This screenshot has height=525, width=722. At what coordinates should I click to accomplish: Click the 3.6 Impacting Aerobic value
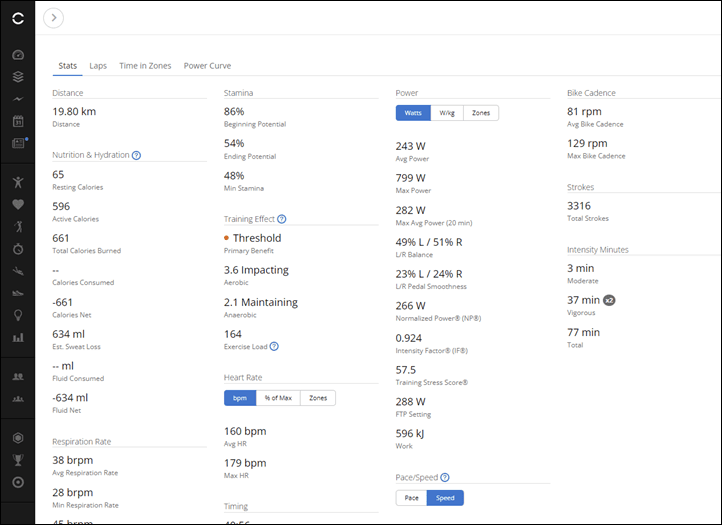(256, 270)
